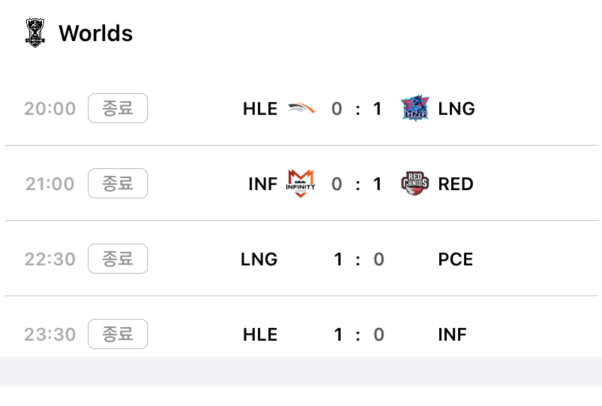
Task: Select HLE team name in the 23:30 match
Action: [260, 335]
